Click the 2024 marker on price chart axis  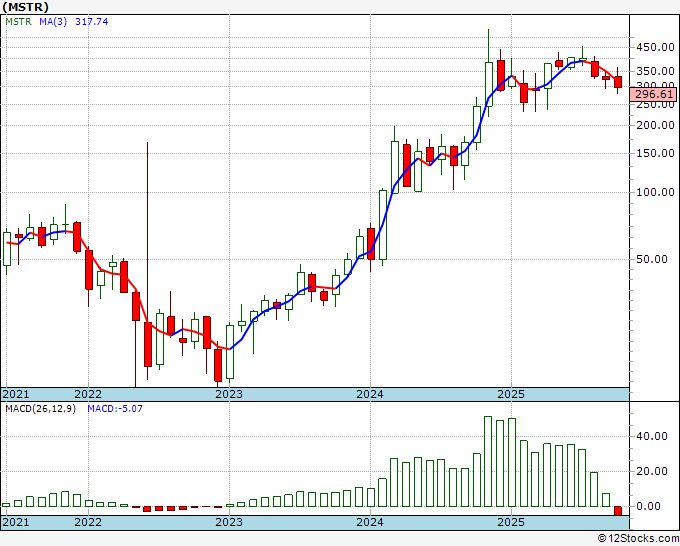pyautogui.click(x=370, y=394)
